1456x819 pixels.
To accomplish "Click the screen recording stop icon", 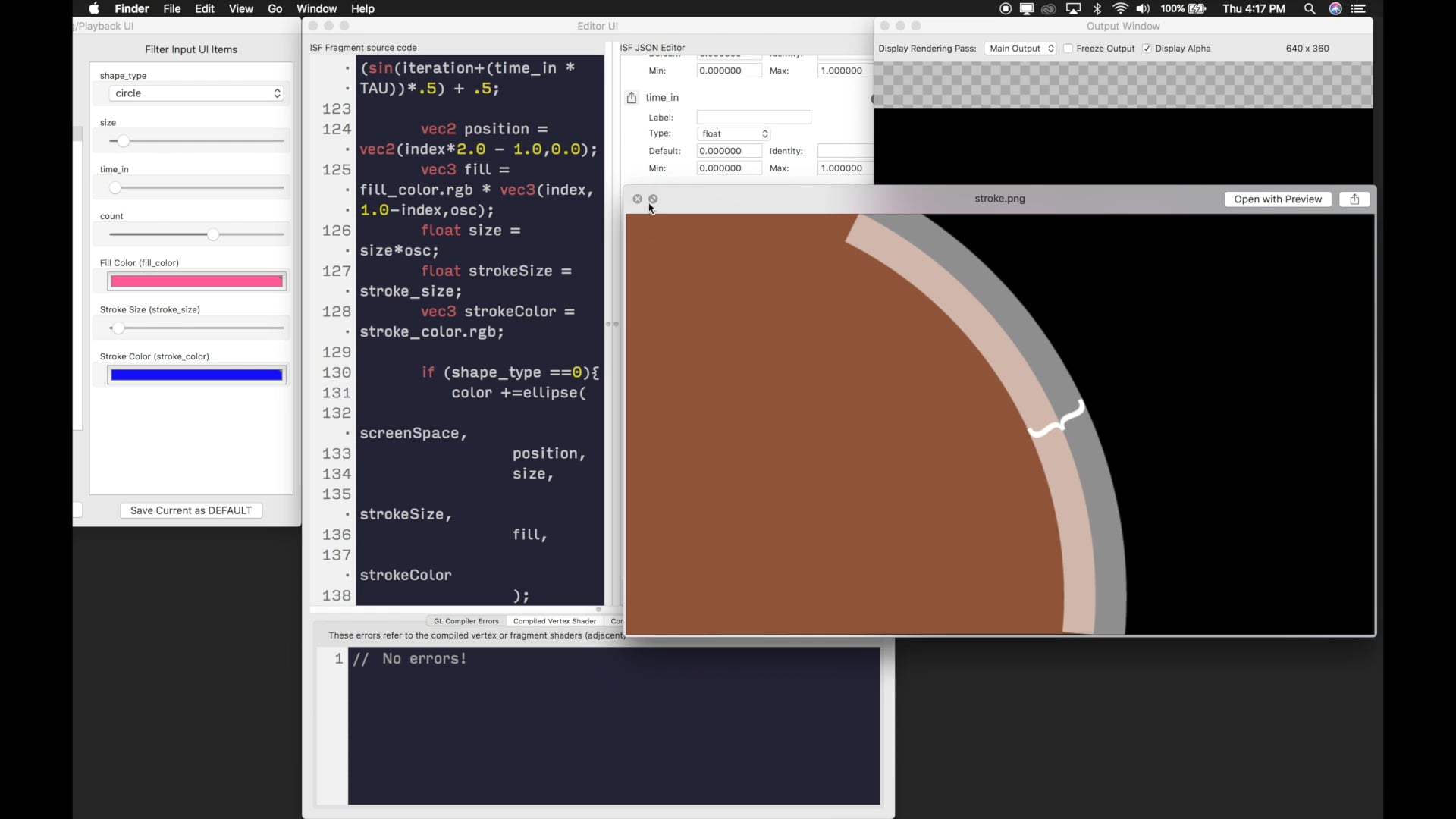I will [x=1006, y=9].
